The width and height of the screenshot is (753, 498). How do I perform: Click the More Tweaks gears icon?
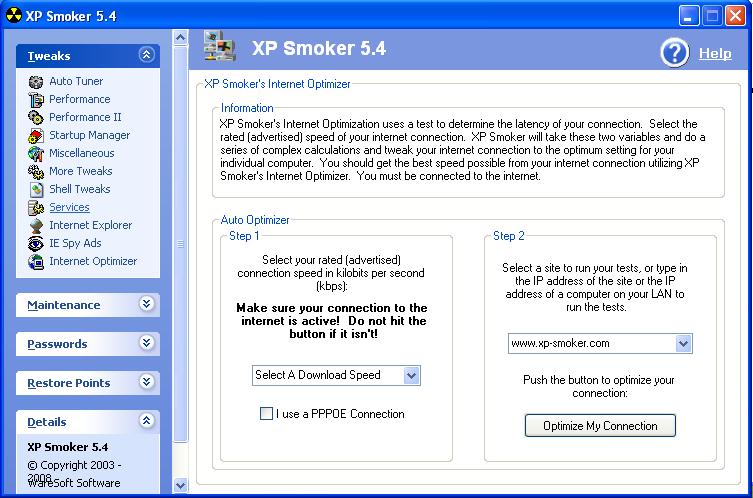click(36, 171)
